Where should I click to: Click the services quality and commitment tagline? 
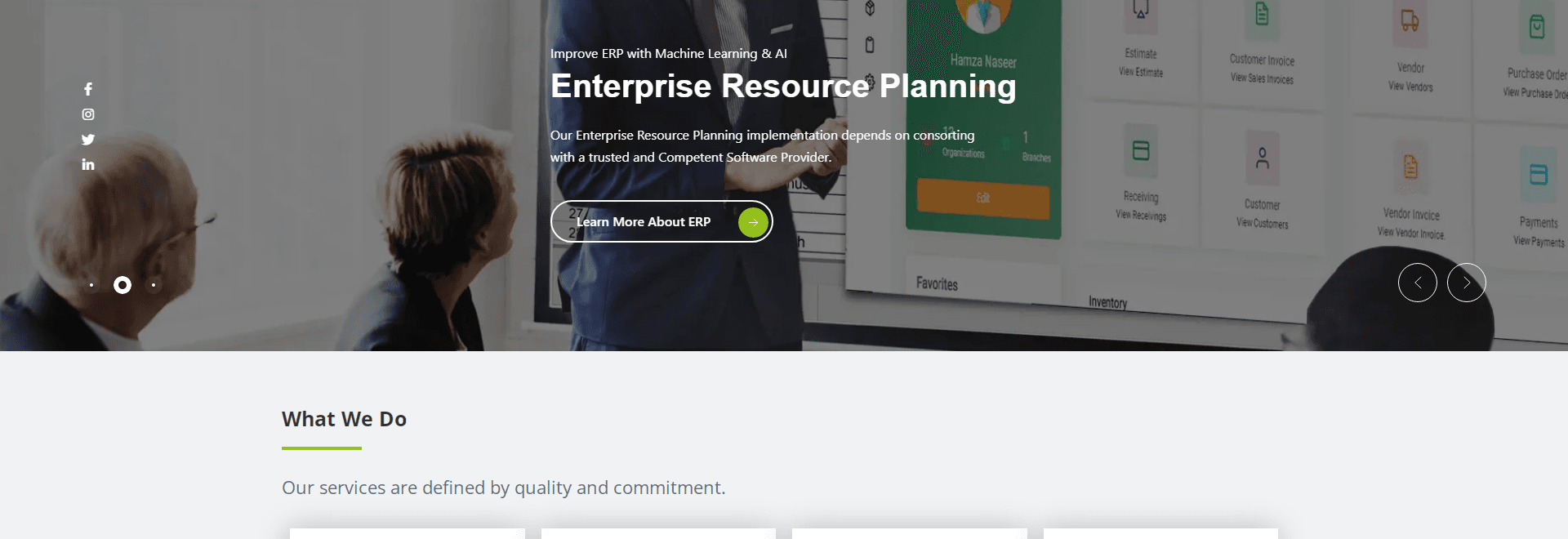[503, 488]
